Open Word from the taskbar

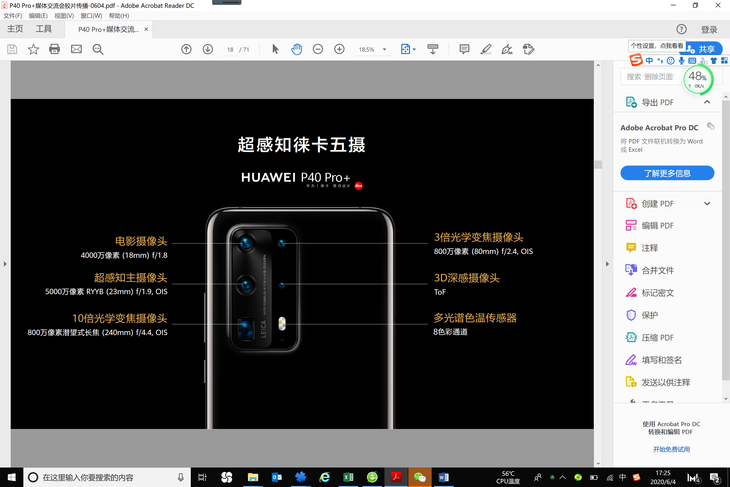point(443,477)
